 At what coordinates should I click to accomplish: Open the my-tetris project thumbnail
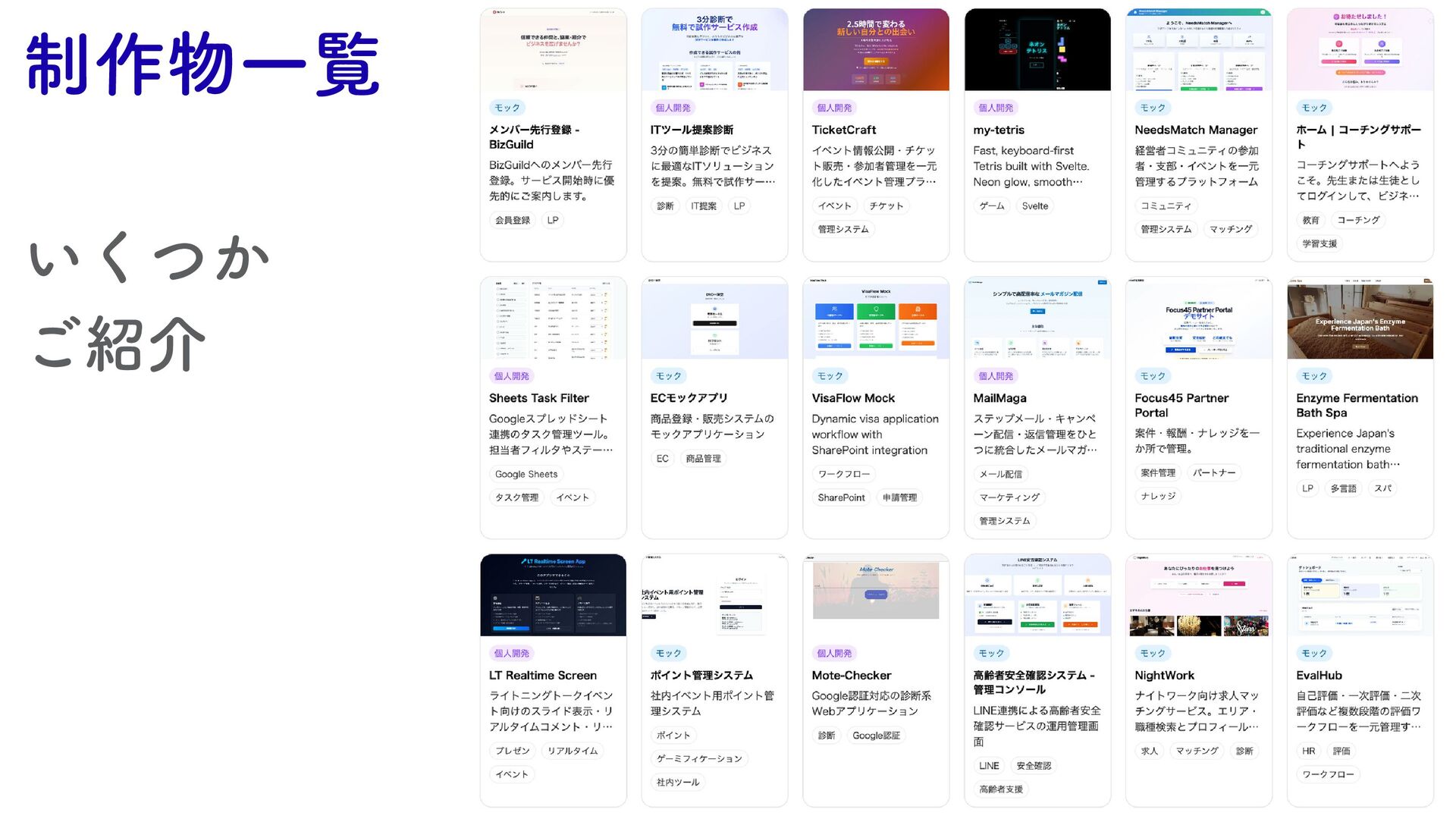(x=1037, y=49)
